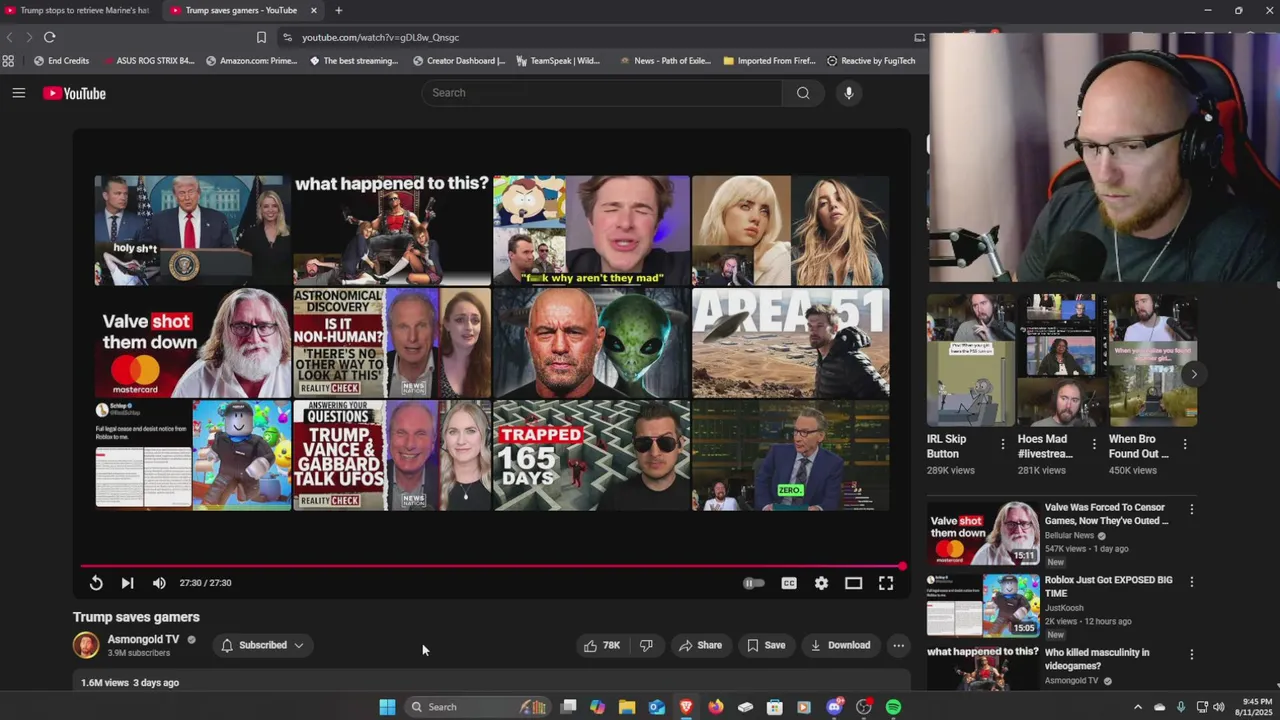Screen dimensions: 1280x720
Task: Open 'Who killed masculinity in videogames?' video
Action: pyautogui.click(x=1096, y=659)
